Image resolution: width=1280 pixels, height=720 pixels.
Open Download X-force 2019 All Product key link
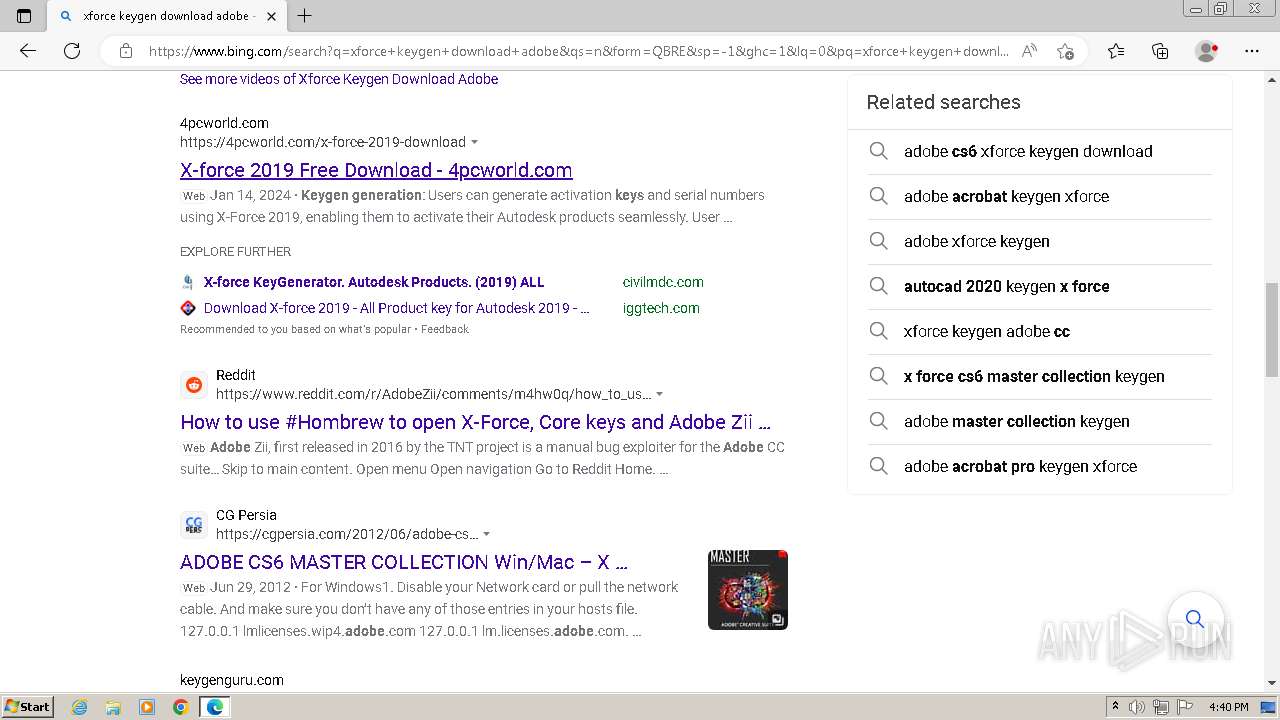[x=397, y=308]
